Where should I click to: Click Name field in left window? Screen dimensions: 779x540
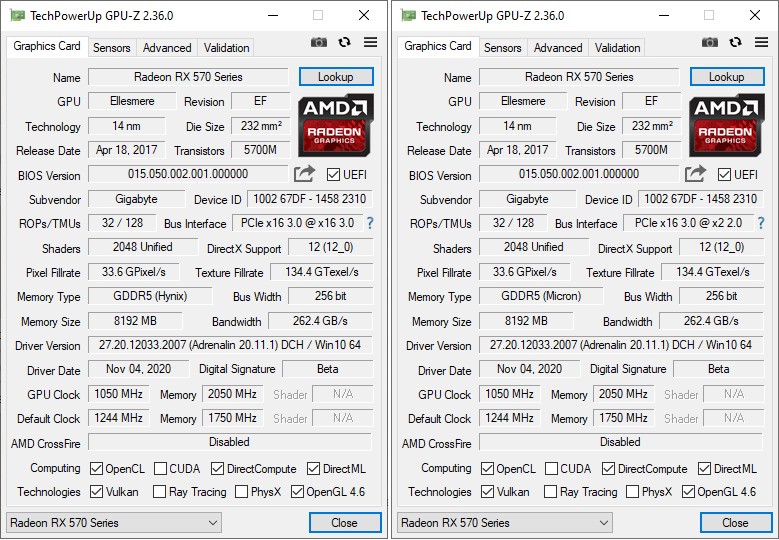pos(188,77)
